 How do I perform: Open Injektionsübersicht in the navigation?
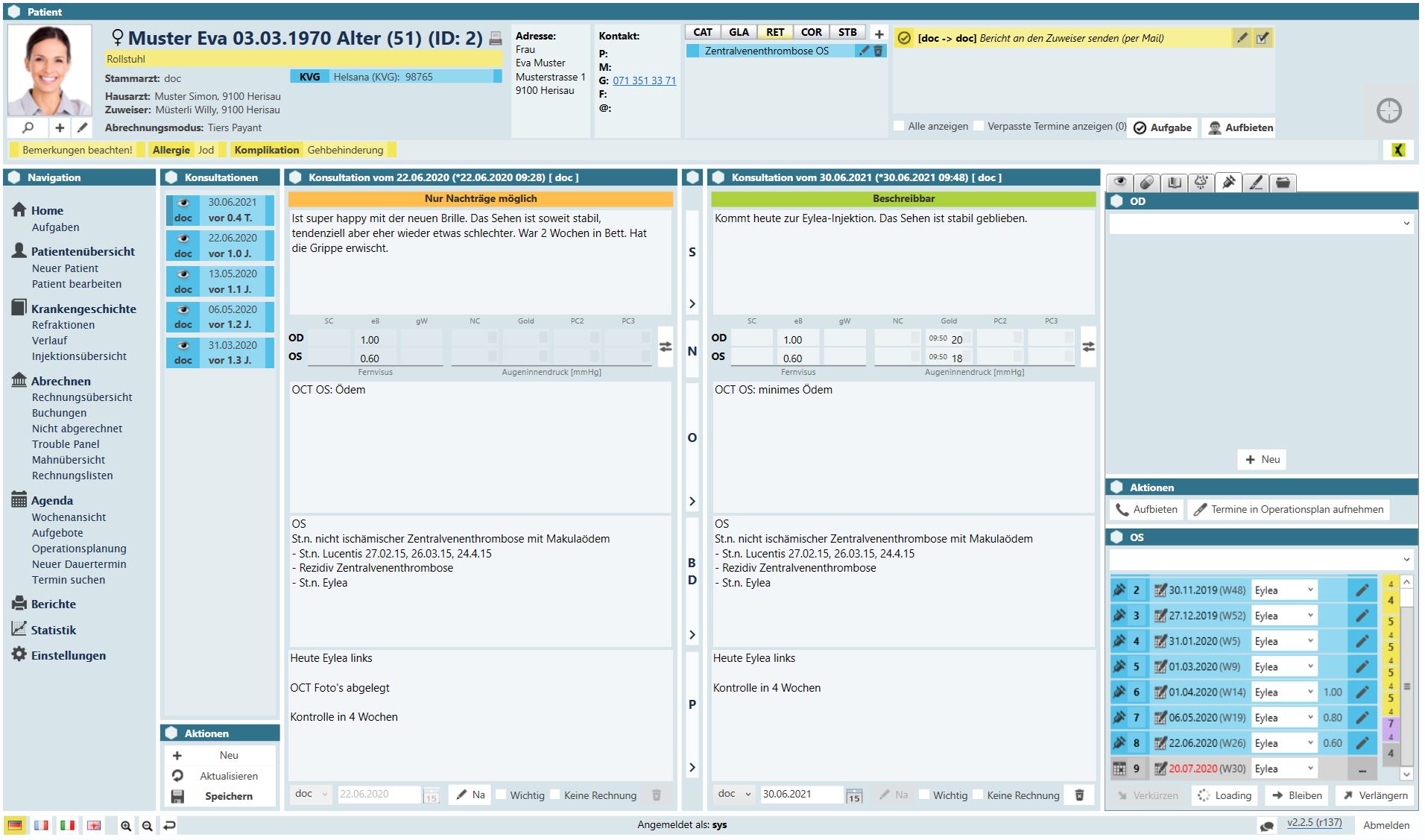click(79, 356)
